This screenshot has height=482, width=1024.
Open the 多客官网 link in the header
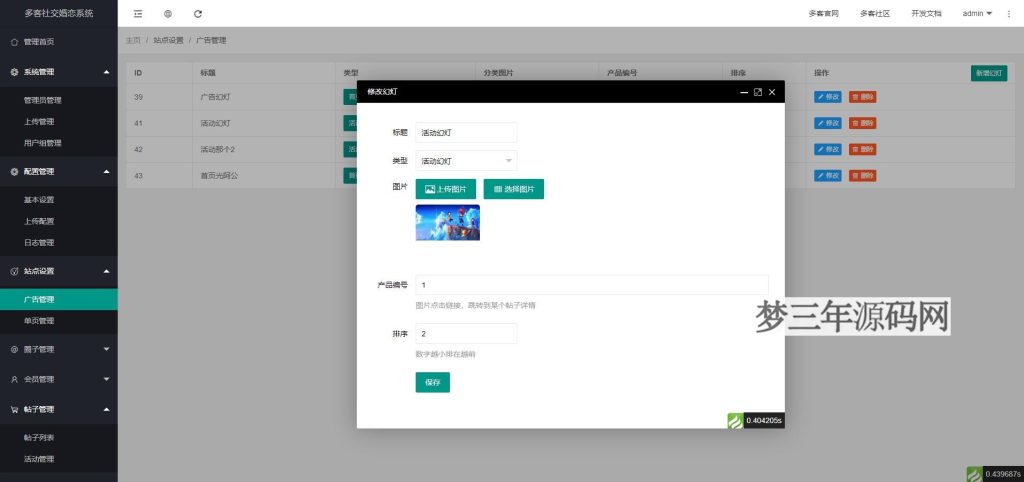(823, 14)
